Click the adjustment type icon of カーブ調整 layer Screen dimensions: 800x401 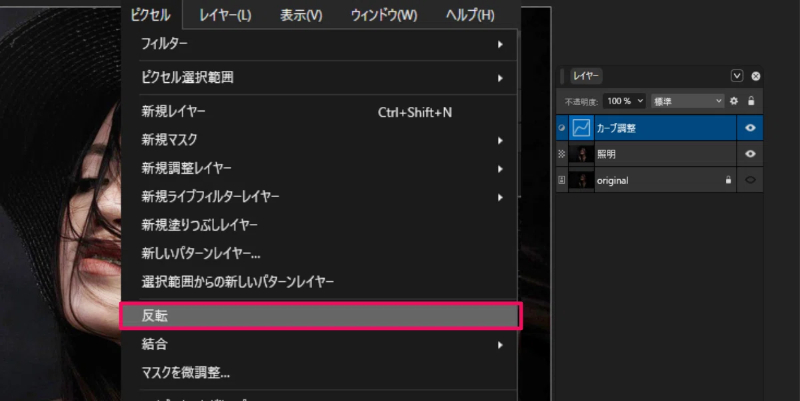(562, 128)
